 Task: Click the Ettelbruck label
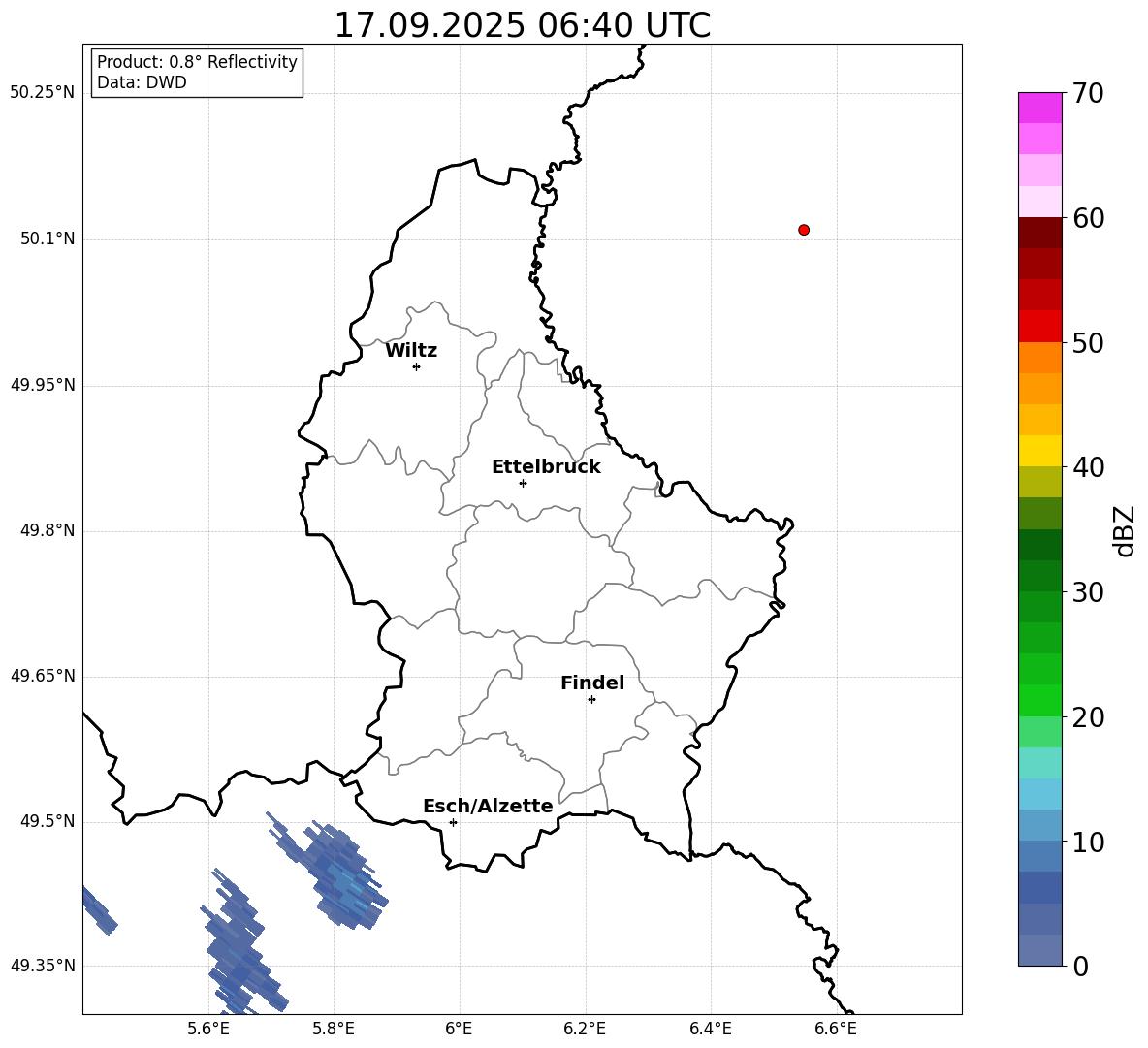click(546, 467)
